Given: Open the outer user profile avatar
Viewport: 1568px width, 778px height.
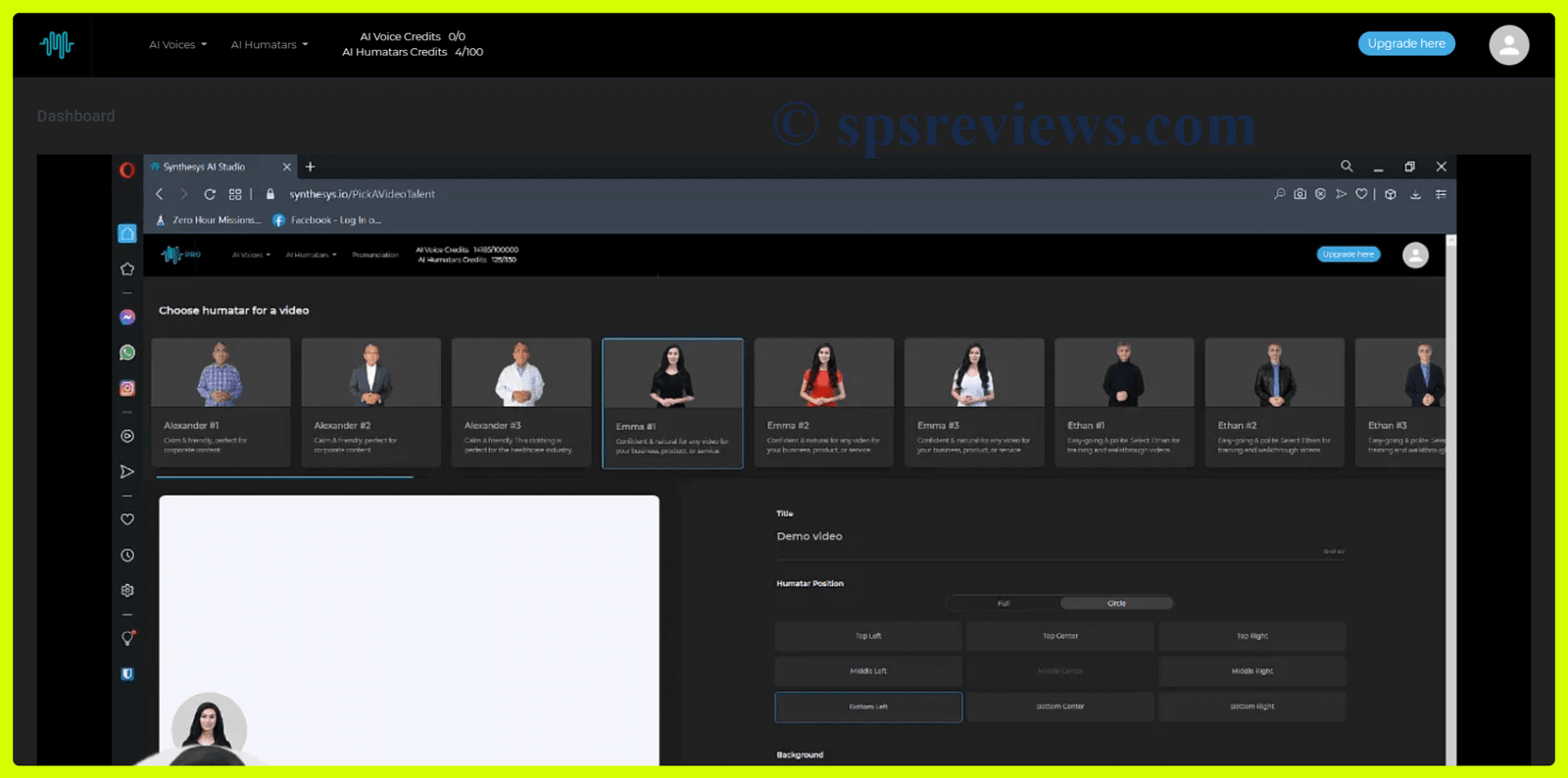Looking at the screenshot, I should [1508, 45].
